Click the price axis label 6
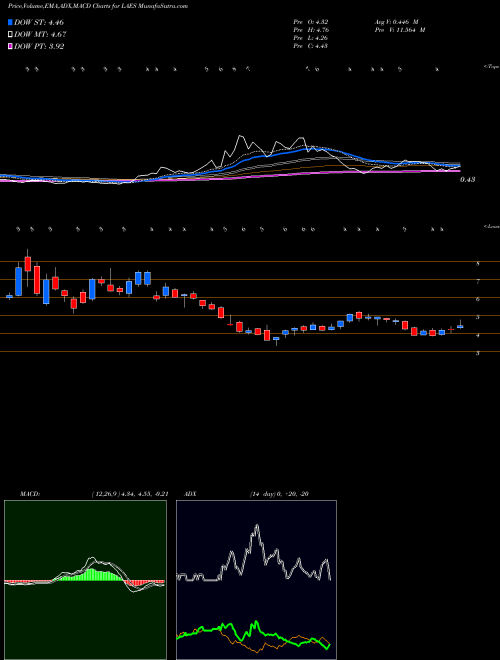This screenshot has height=660, width=500. [x=478, y=300]
